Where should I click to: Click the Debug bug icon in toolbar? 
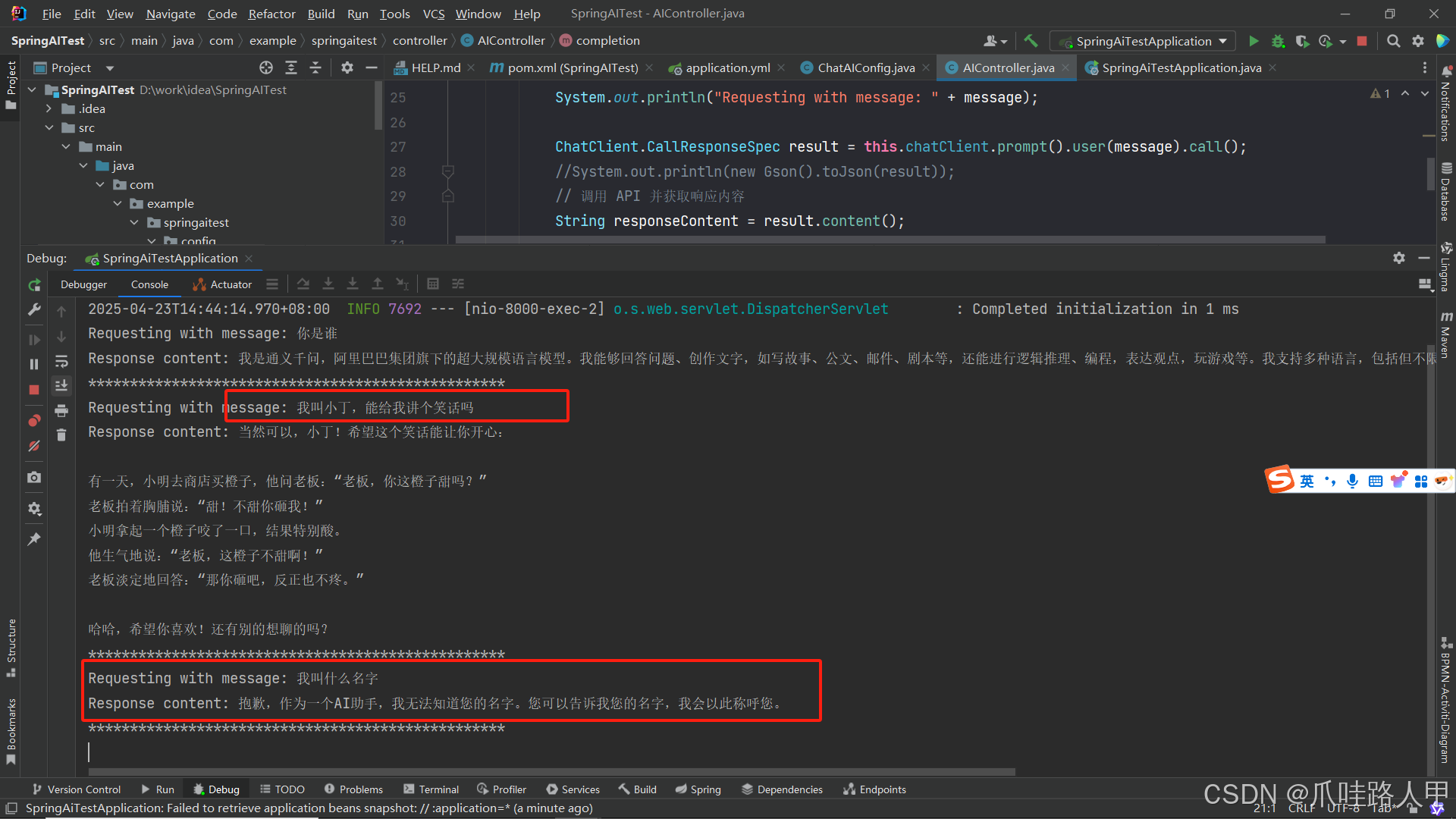[1278, 41]
